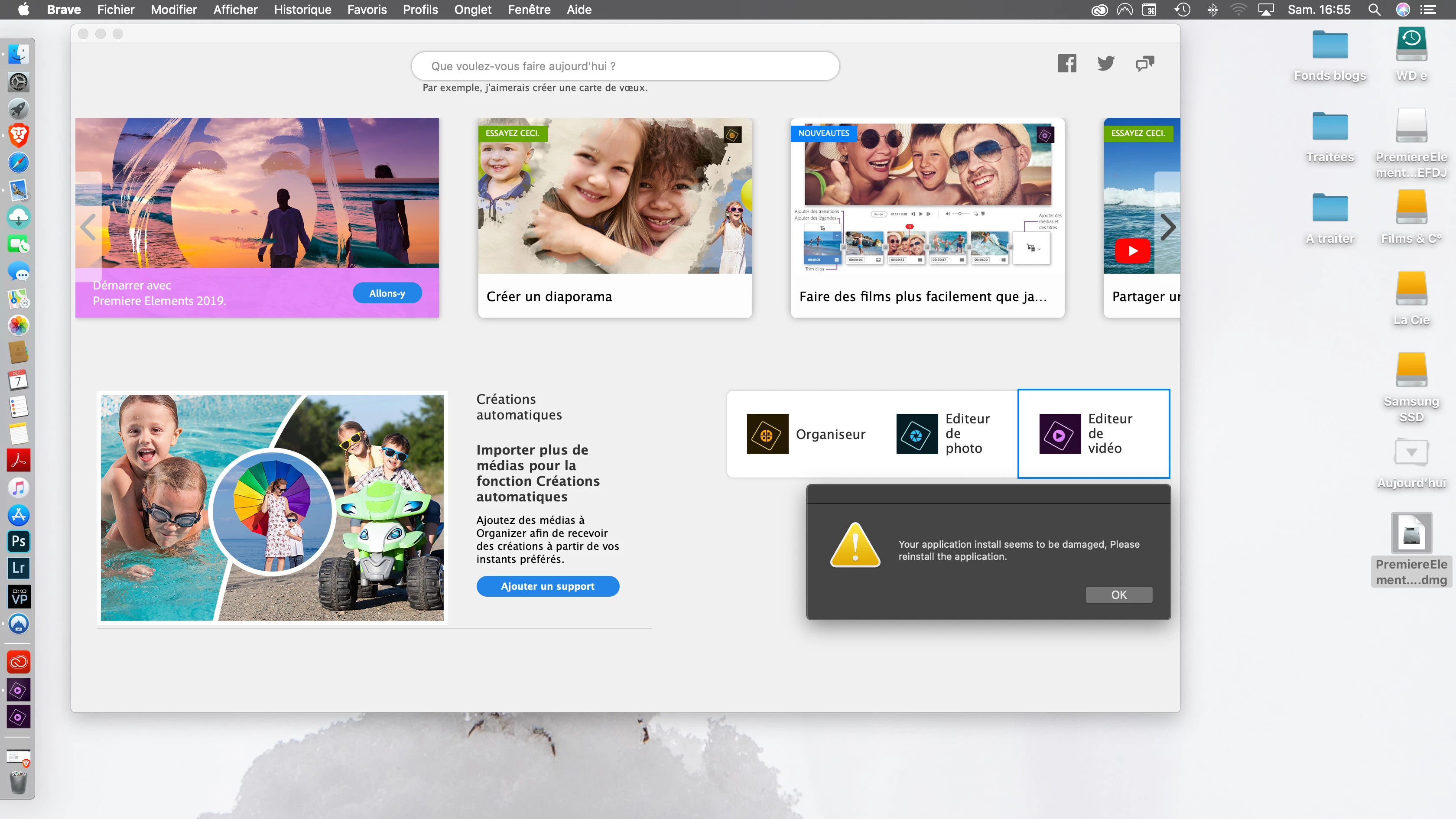Click the Twitter bird icon
Screen dimensions: 1456x819
click(x=1105, y=63)
